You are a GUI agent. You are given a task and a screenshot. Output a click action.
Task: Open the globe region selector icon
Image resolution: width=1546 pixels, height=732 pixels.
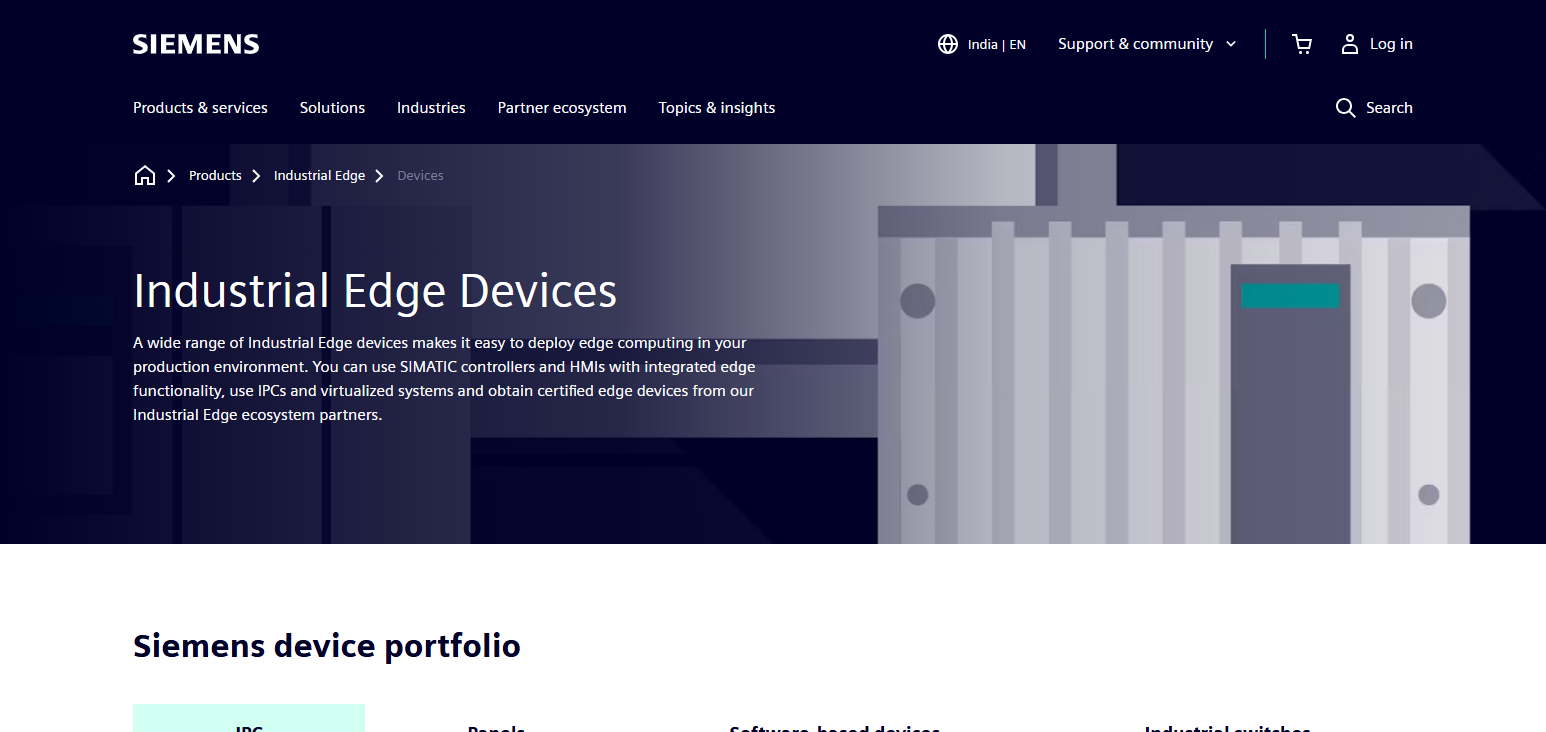(948, 44)
